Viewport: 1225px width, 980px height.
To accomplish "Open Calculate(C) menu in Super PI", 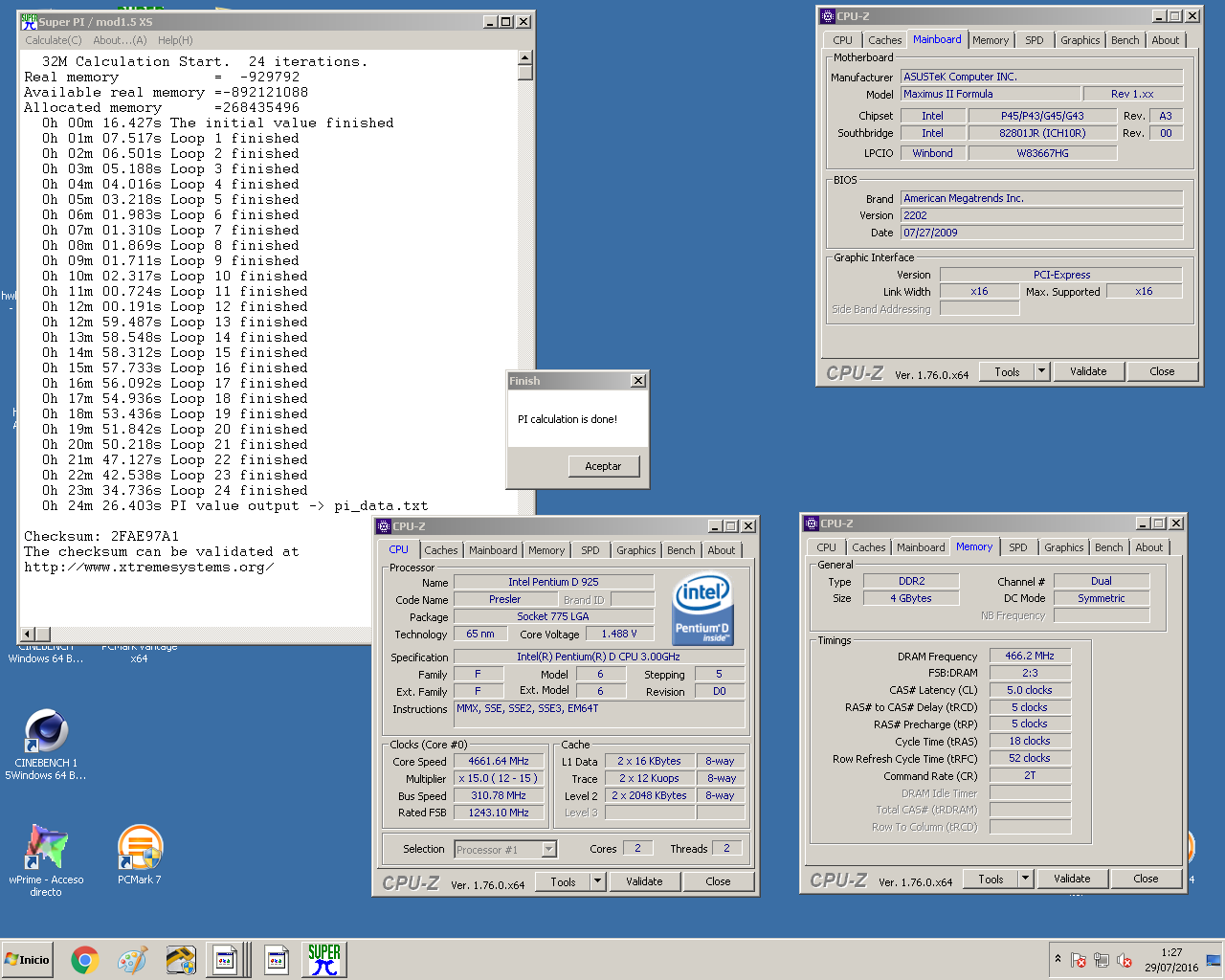I will 54,40.
